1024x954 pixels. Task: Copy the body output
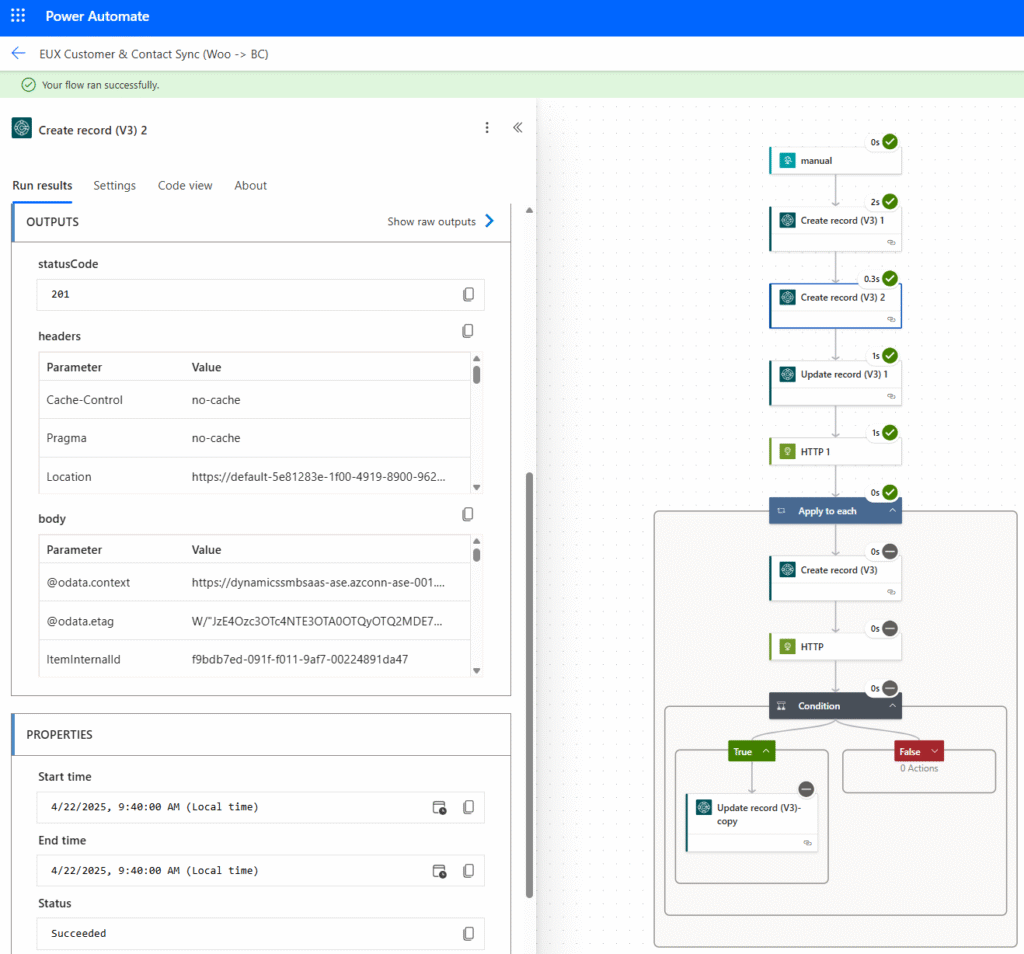pos(468,515)
